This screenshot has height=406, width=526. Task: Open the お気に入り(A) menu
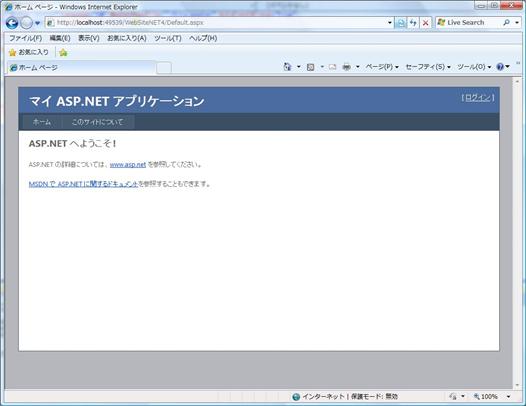(x=127, y=38)
